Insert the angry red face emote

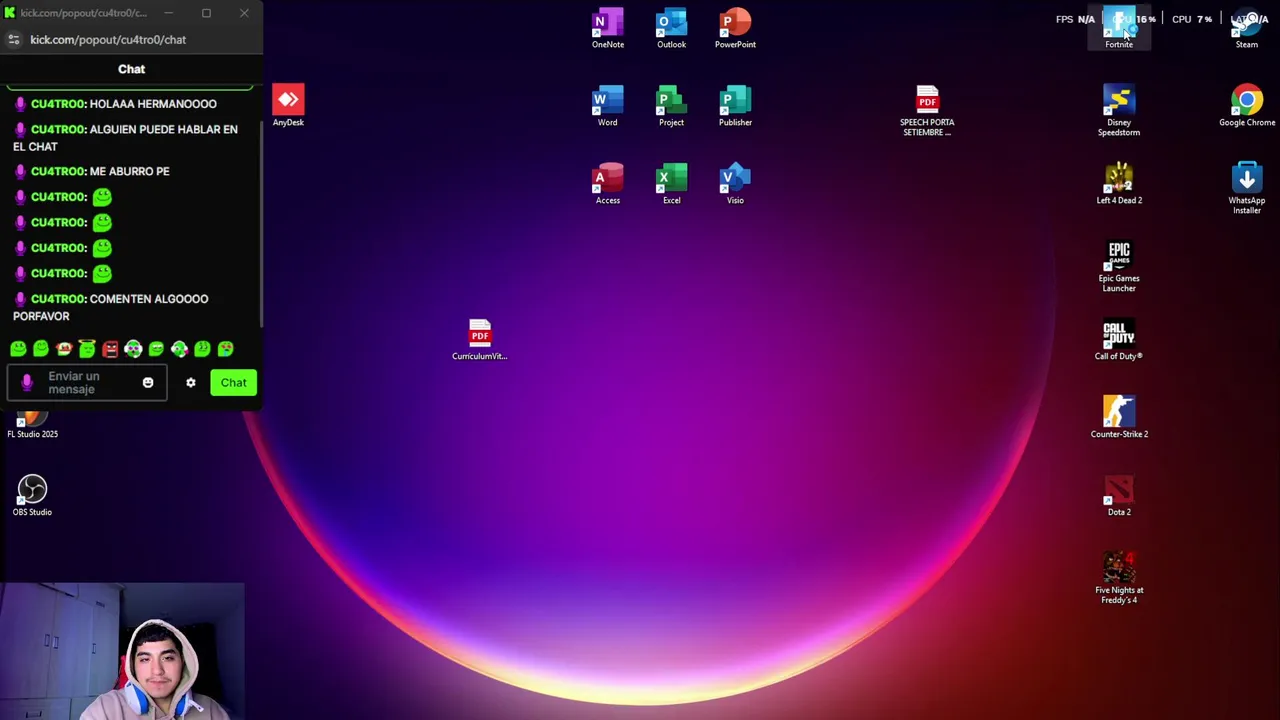click(x=110, y=349)
